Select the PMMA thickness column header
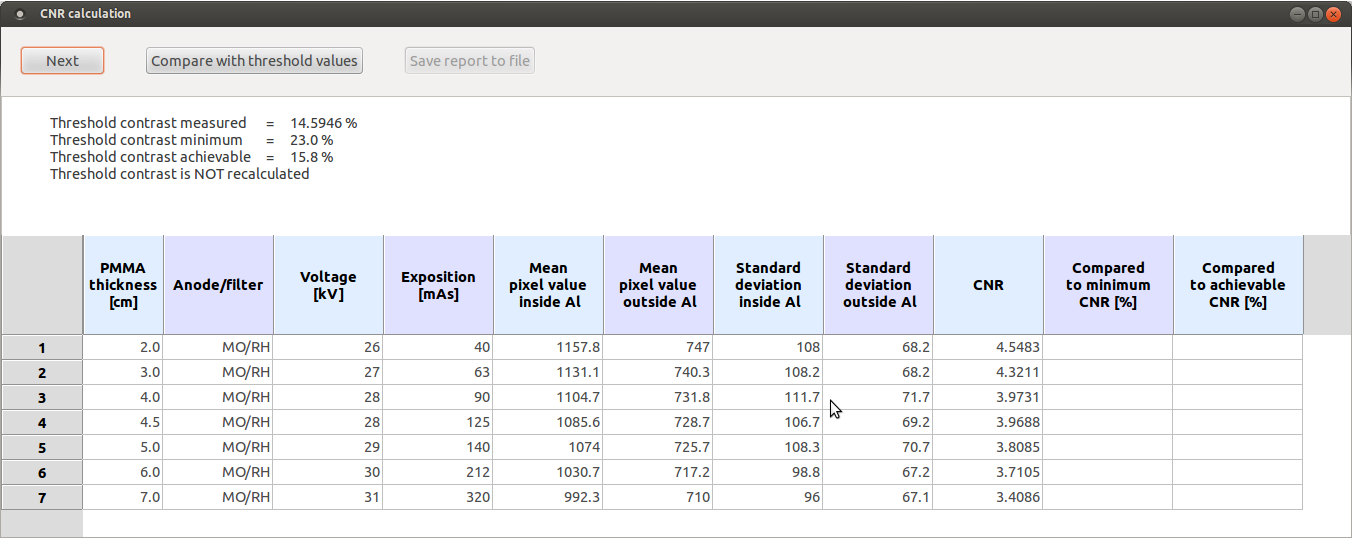Screen dimensions: 1353x538 click(x=123, y=285)
